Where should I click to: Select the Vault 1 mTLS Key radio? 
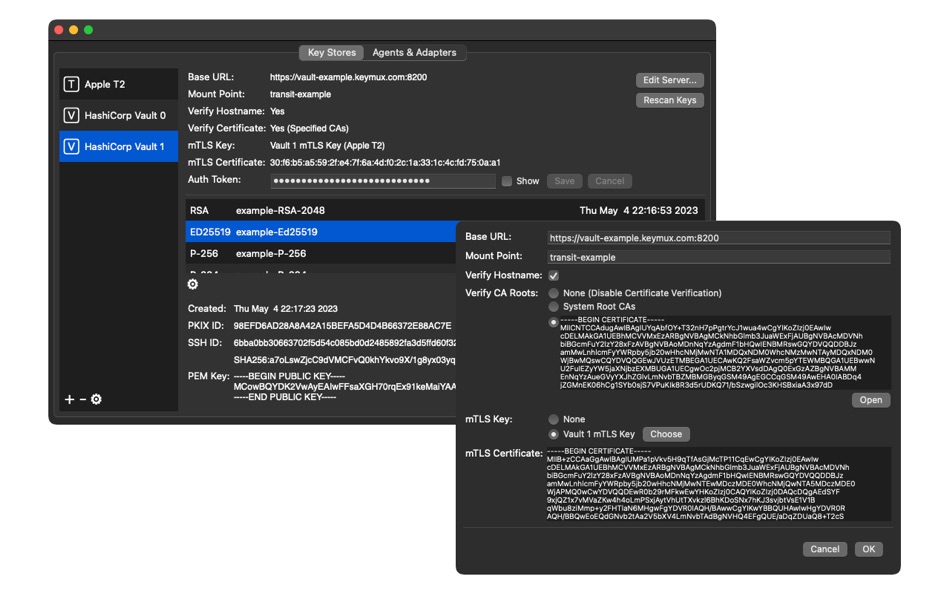(x=553, y=434)
